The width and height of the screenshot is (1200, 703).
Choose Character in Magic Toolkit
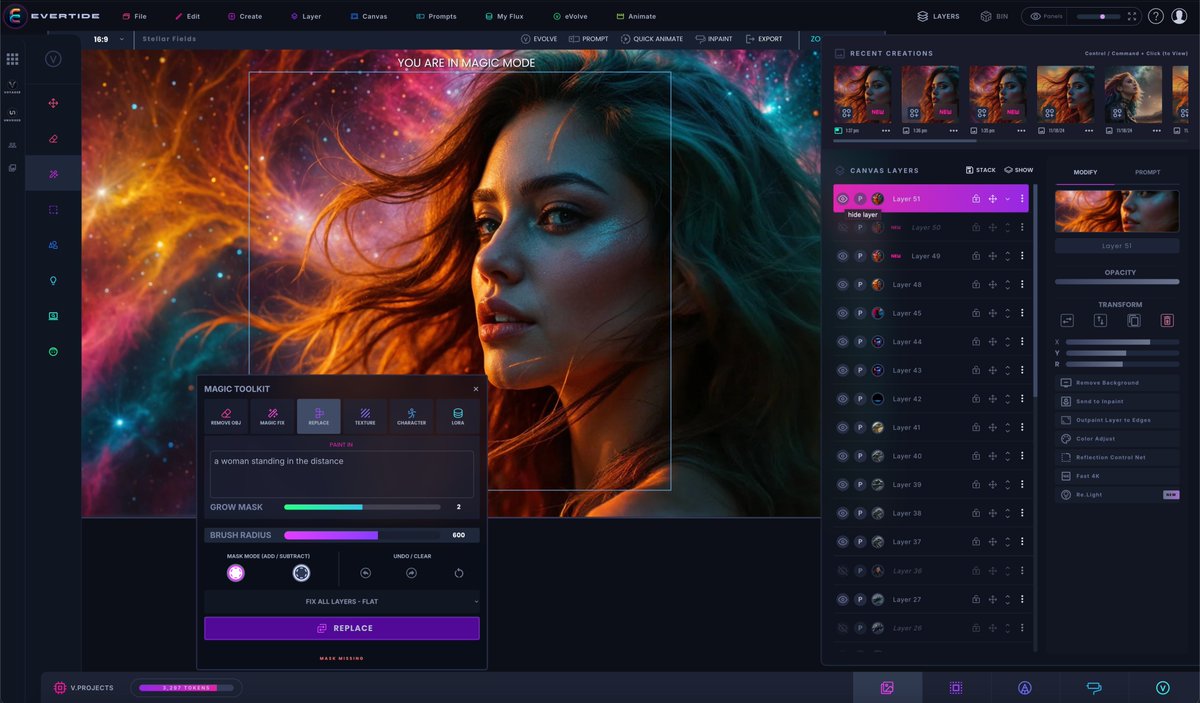[411, 416]
